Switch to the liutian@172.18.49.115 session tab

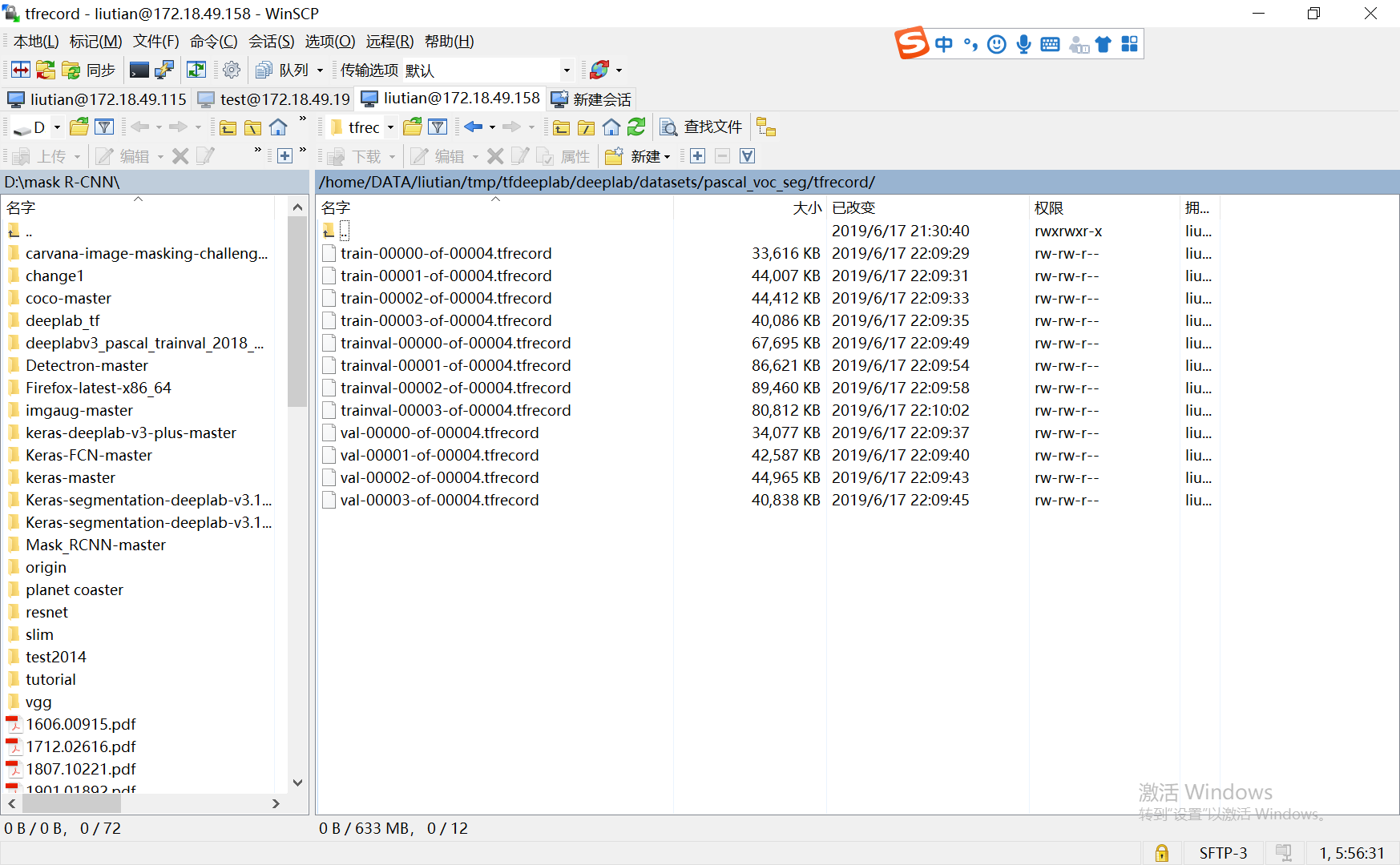click(97, 99)
